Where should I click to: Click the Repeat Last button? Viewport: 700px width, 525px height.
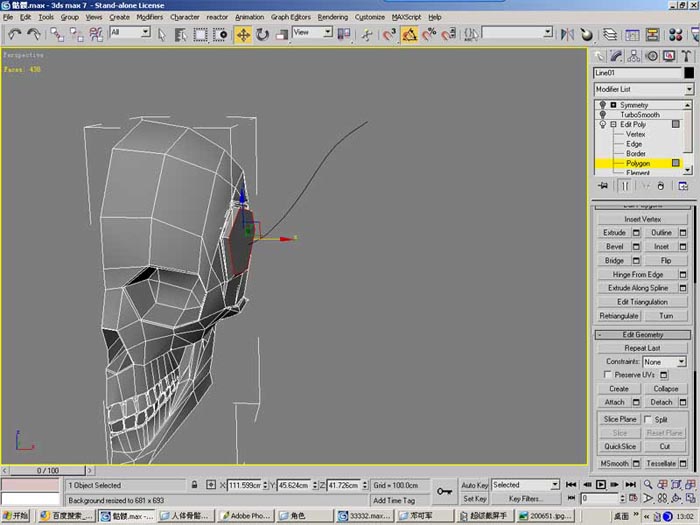642,348
